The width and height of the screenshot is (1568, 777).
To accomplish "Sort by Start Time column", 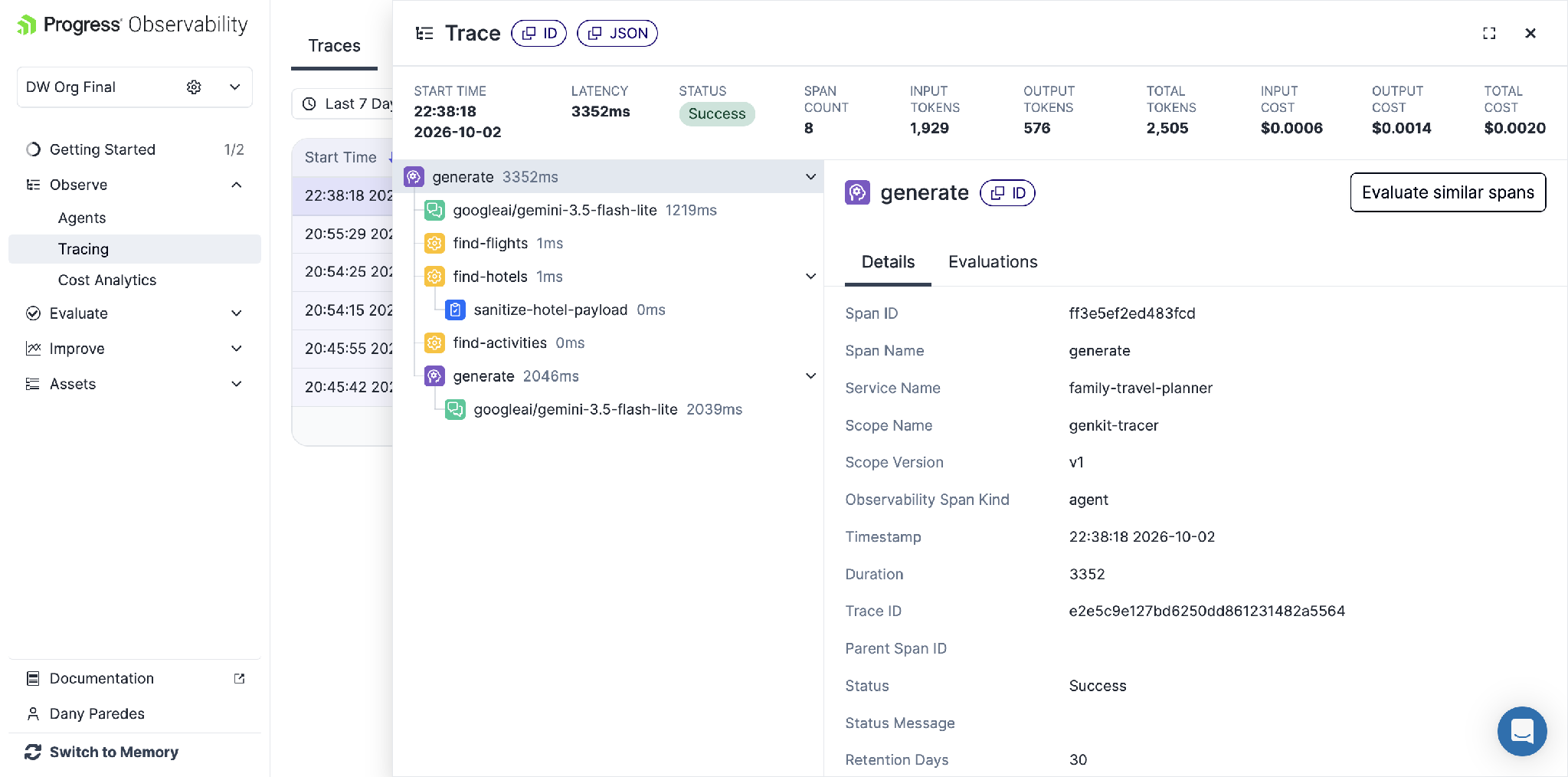I will (x=341, y=157).
